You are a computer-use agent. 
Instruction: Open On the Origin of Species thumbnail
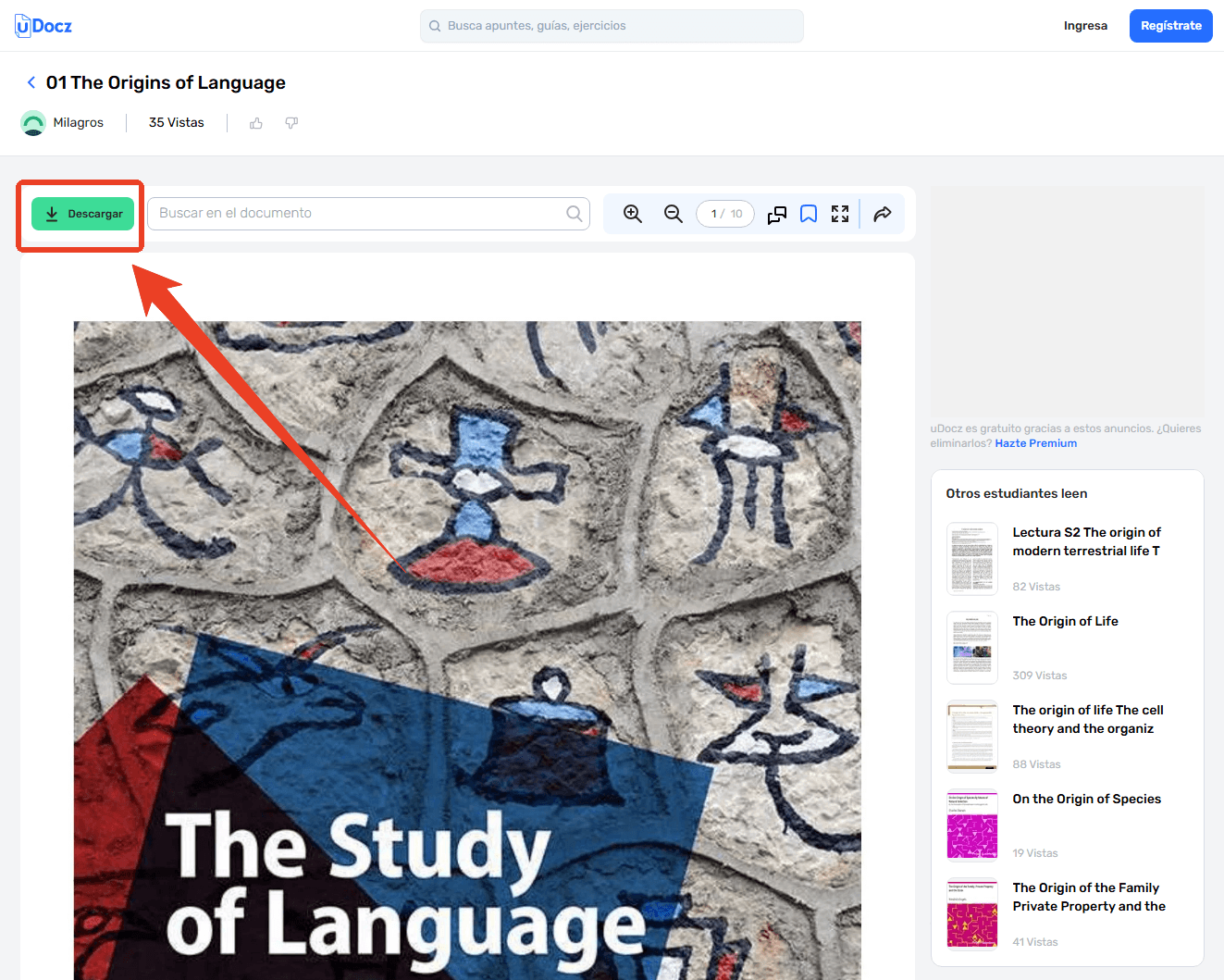point(972,825)
